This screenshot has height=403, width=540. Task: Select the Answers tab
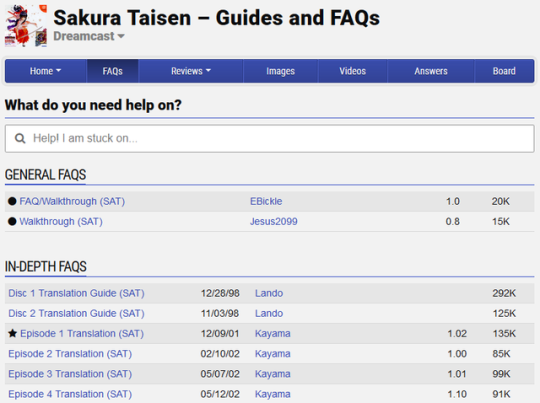pyautogui.click(x=431, y=71)
